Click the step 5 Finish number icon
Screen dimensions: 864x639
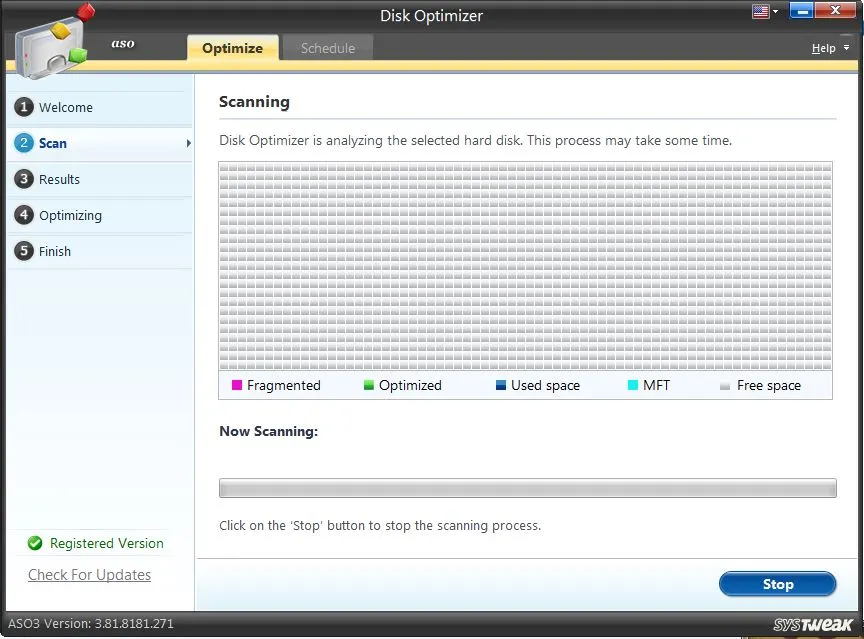[x=24, y=251]
